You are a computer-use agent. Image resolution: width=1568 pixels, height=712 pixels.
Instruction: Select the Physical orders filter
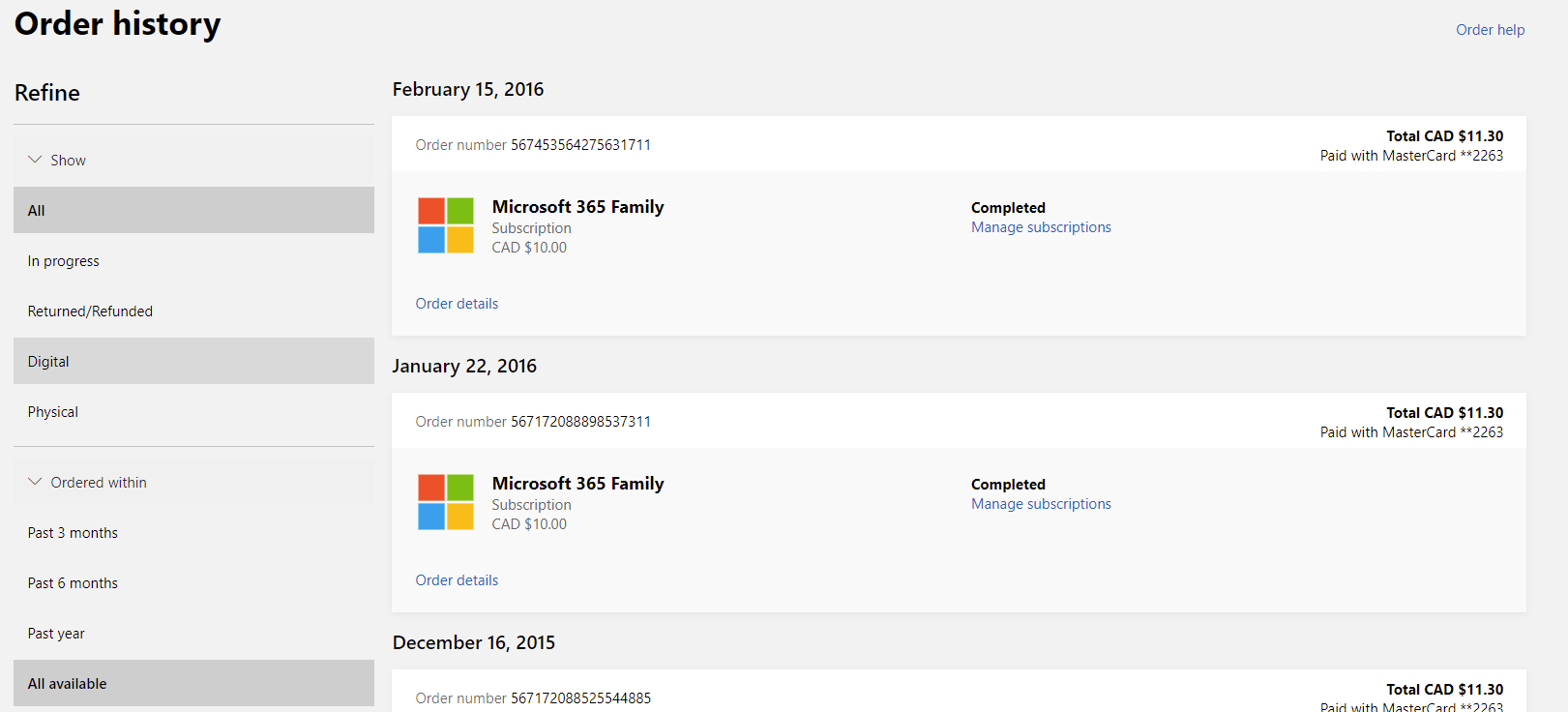53,412
